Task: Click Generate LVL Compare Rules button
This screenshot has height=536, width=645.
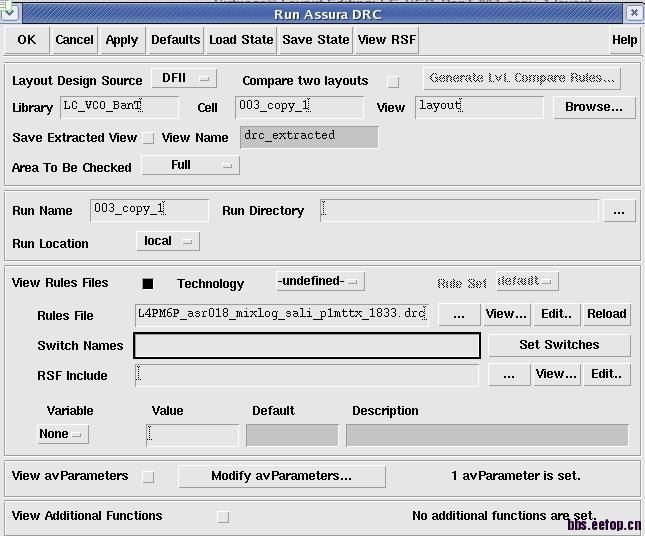Action: (522, 78)
